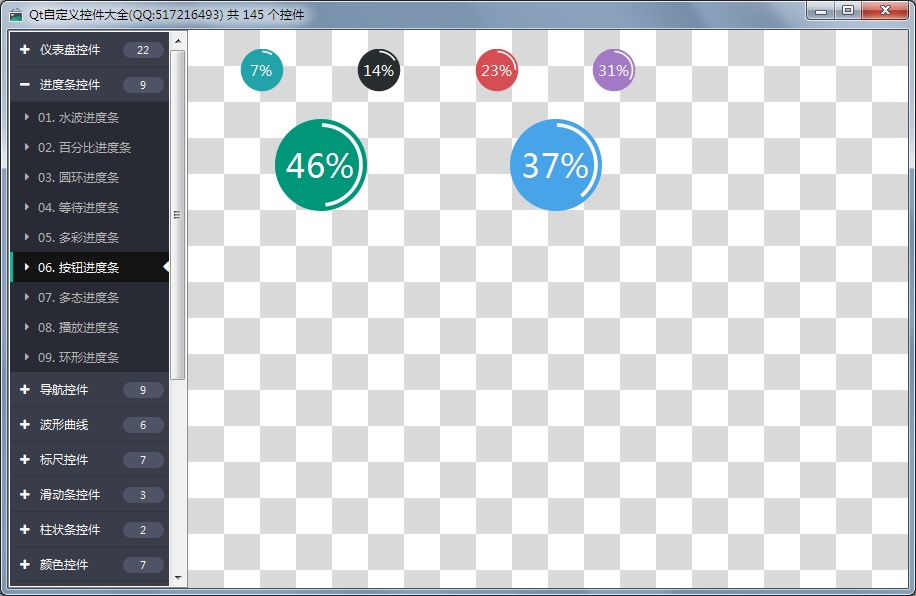
Task: Click the black 14% progress button
Action: click(379, 70)
